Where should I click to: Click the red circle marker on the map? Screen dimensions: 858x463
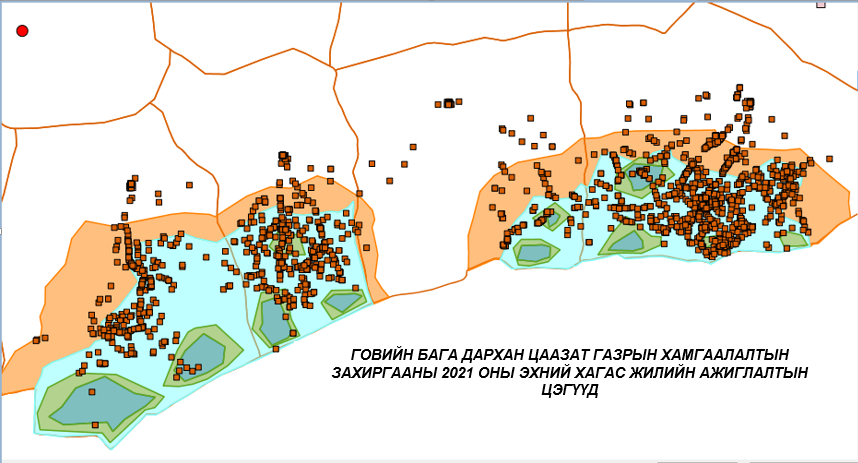pos(22,31)
